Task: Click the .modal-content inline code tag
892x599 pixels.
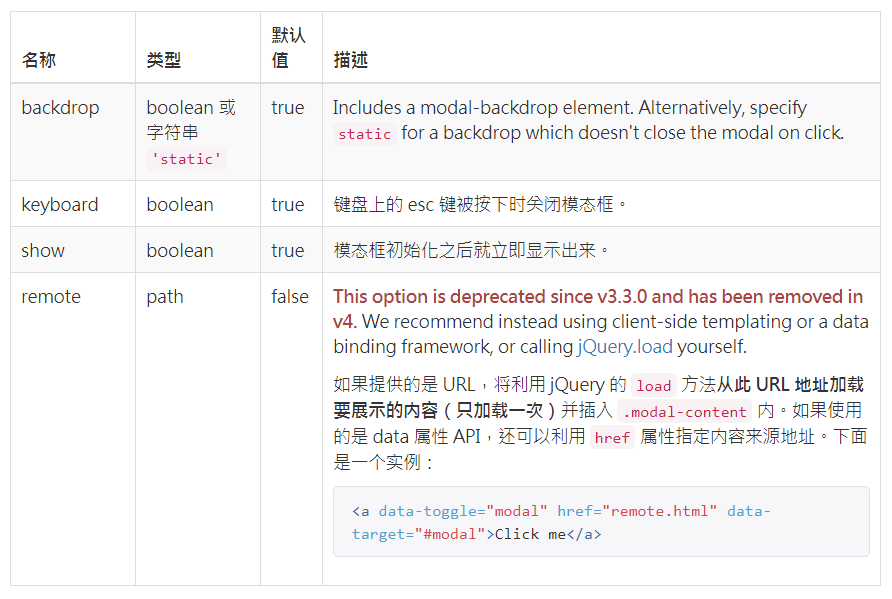Action: point(684,412)
